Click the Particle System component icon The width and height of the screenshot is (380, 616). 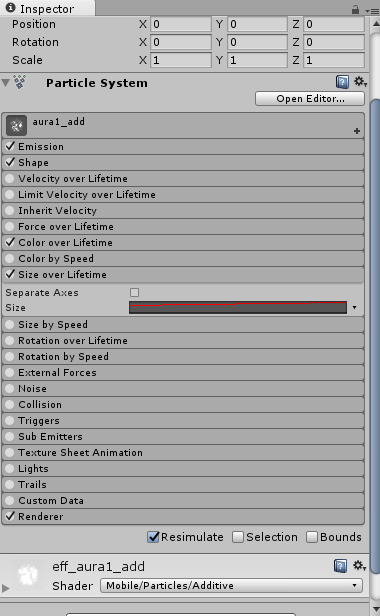pos(20,82)
